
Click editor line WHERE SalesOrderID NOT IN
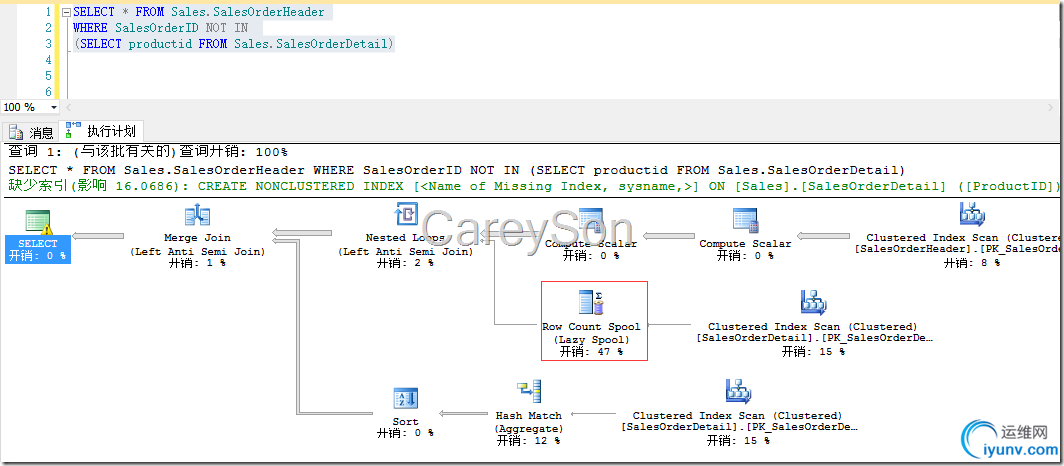tap(161, 28)
